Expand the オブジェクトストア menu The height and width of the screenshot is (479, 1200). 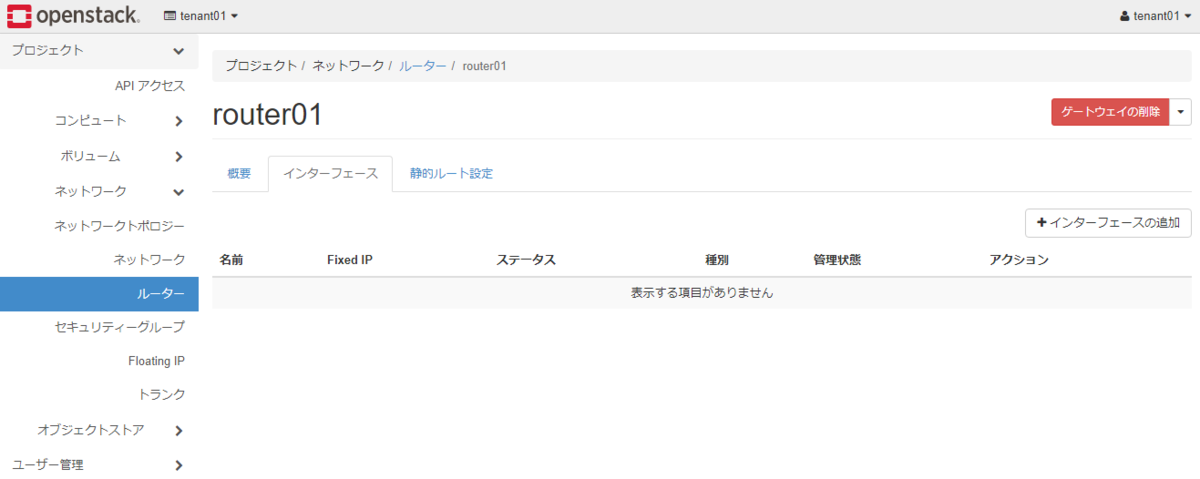(99, 430)
